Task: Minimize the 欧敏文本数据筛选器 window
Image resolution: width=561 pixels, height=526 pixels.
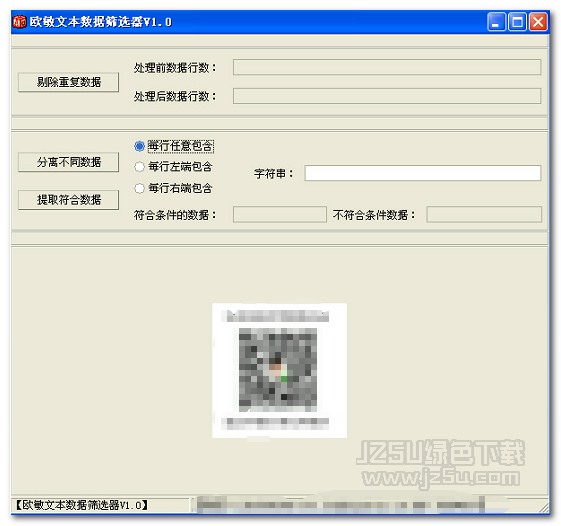Action: [x=496, y=22]
